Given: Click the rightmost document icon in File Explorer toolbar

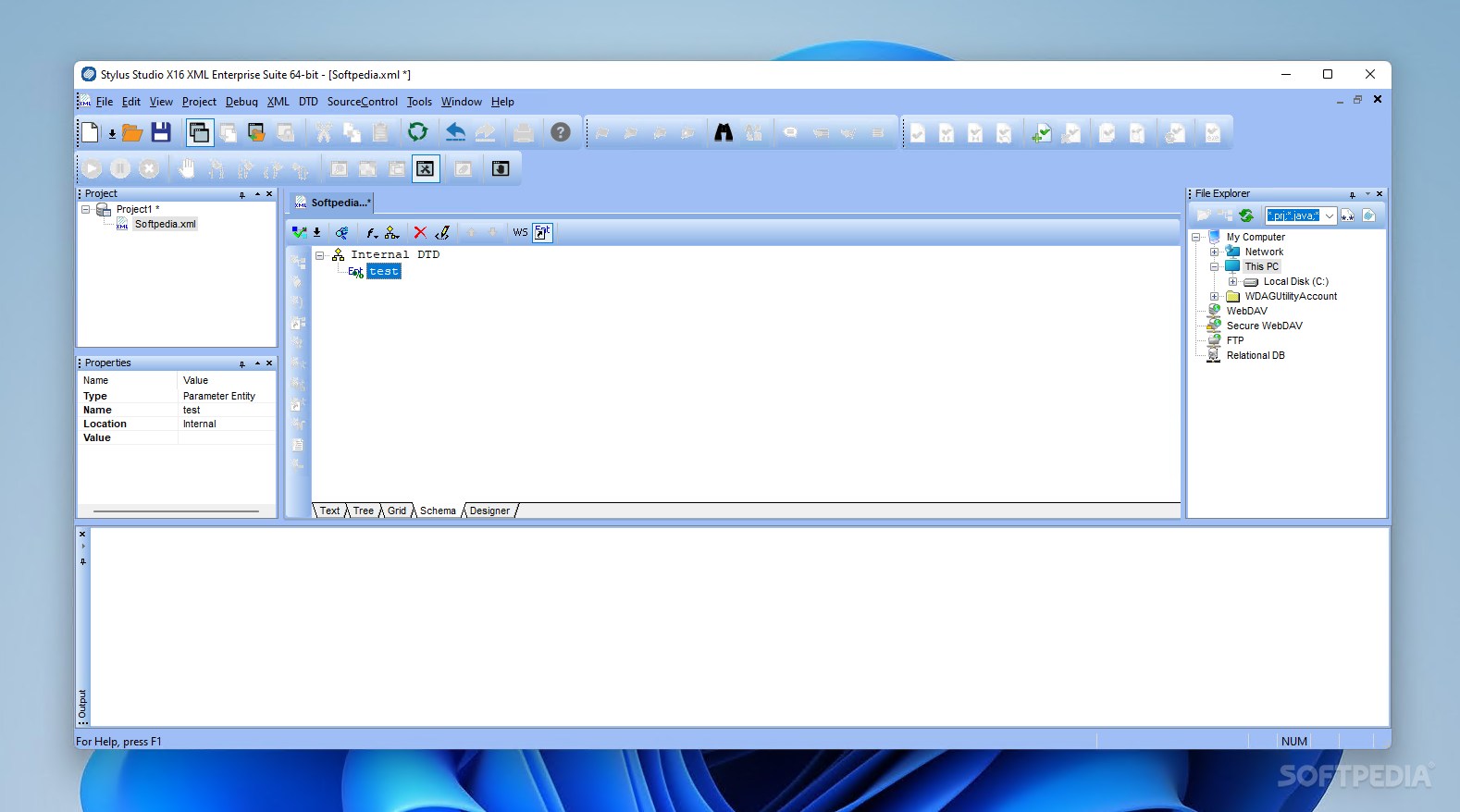Looking at the screenshot, I should tap(1369, 215).
